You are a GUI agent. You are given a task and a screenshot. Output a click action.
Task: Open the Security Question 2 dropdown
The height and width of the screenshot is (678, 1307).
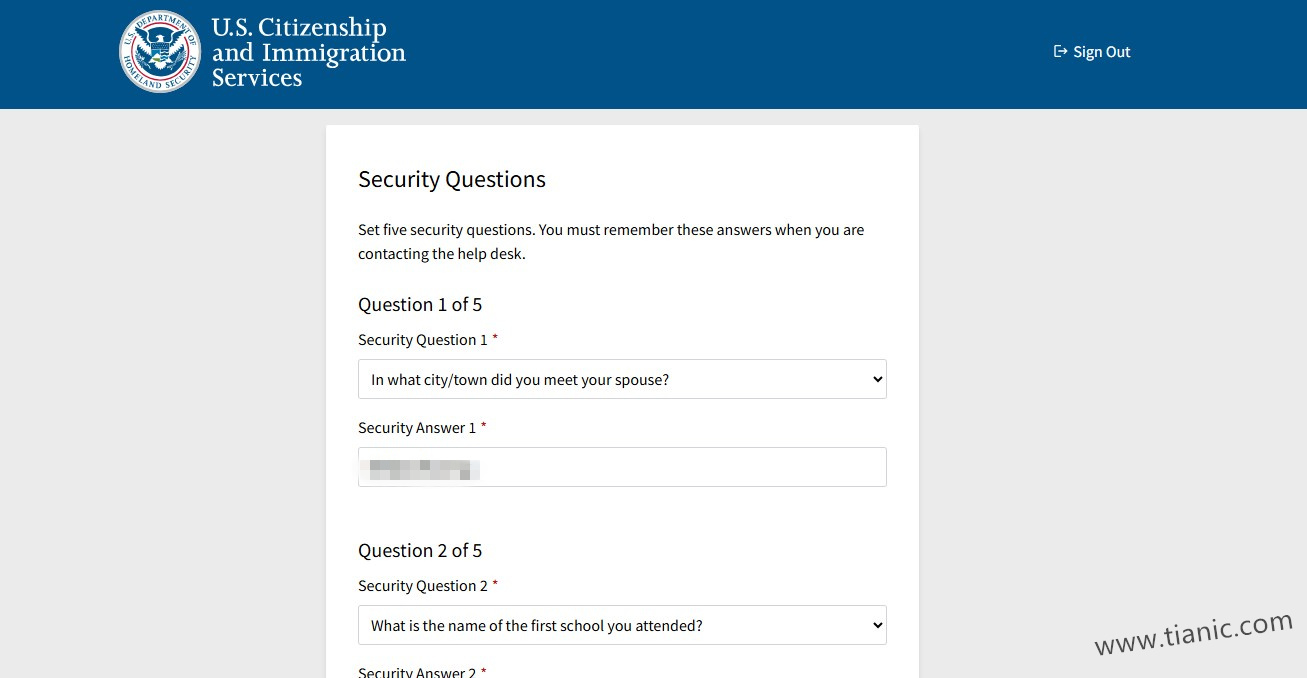tap(622, 626)
